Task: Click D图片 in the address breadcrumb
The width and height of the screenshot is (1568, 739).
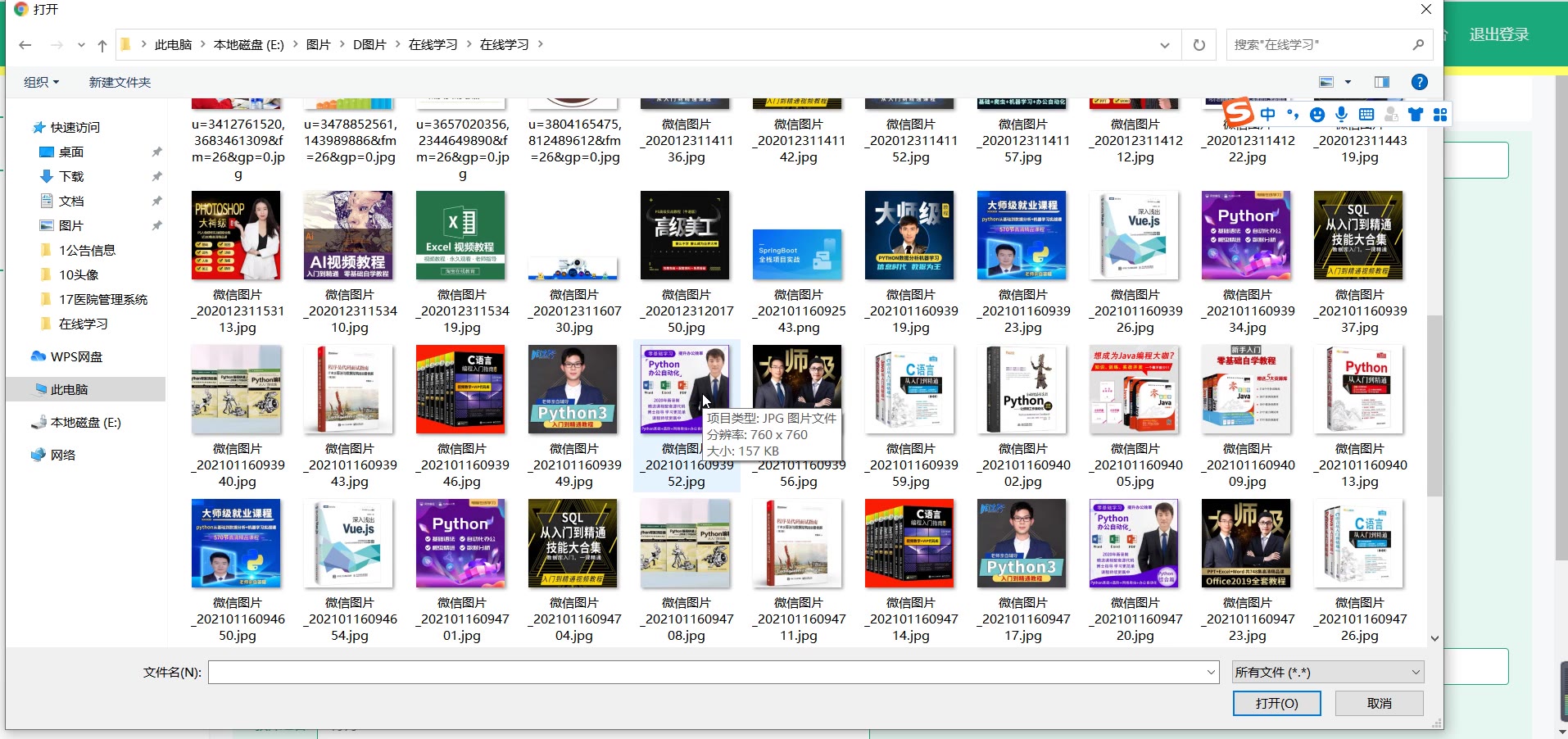Action: [369, 44]
